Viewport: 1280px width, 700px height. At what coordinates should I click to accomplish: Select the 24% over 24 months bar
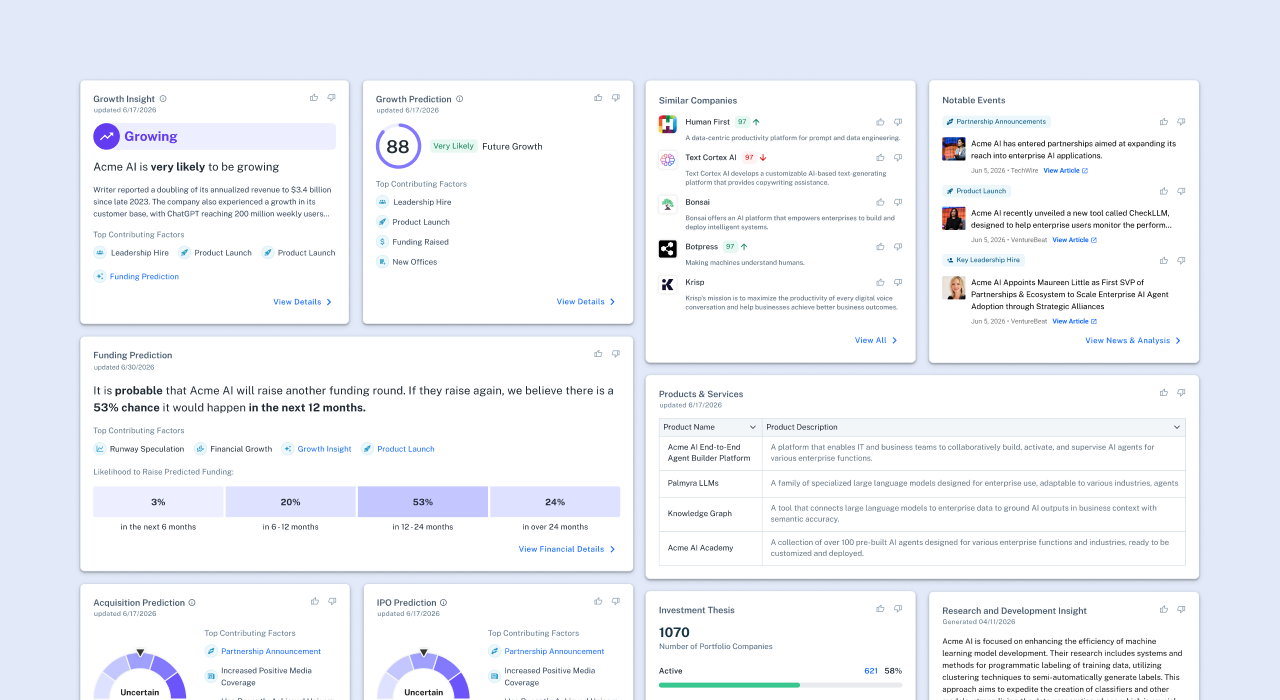pyautogui.click(x=555, y=502)
